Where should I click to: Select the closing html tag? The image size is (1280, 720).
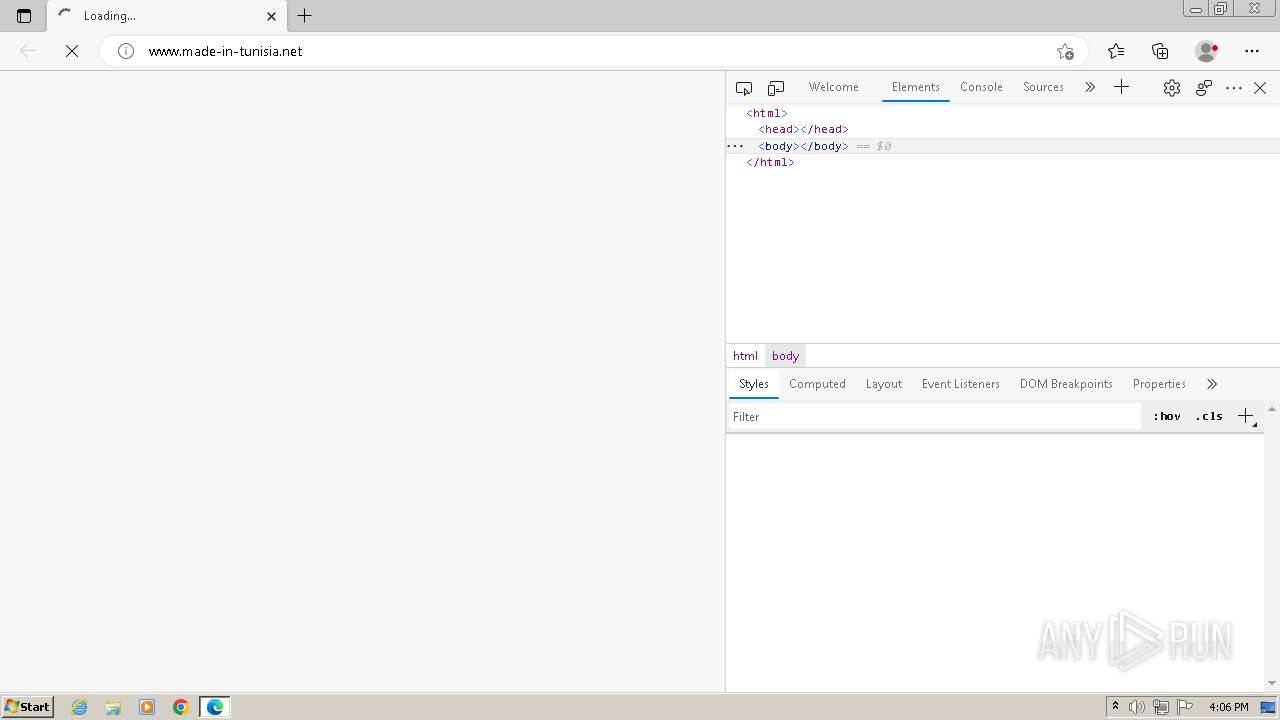[770, 162]
